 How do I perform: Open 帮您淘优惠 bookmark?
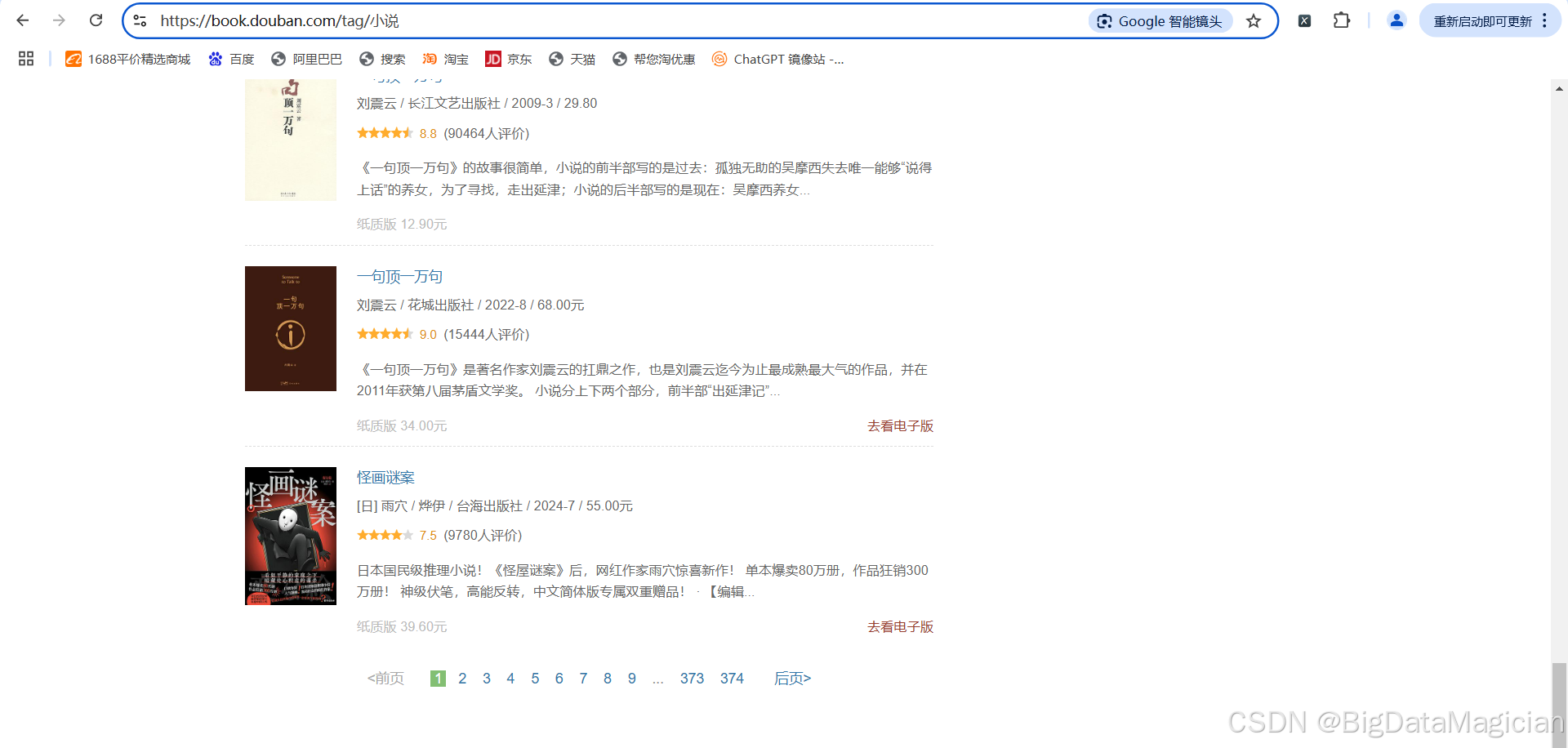click(x=653, y=59)
